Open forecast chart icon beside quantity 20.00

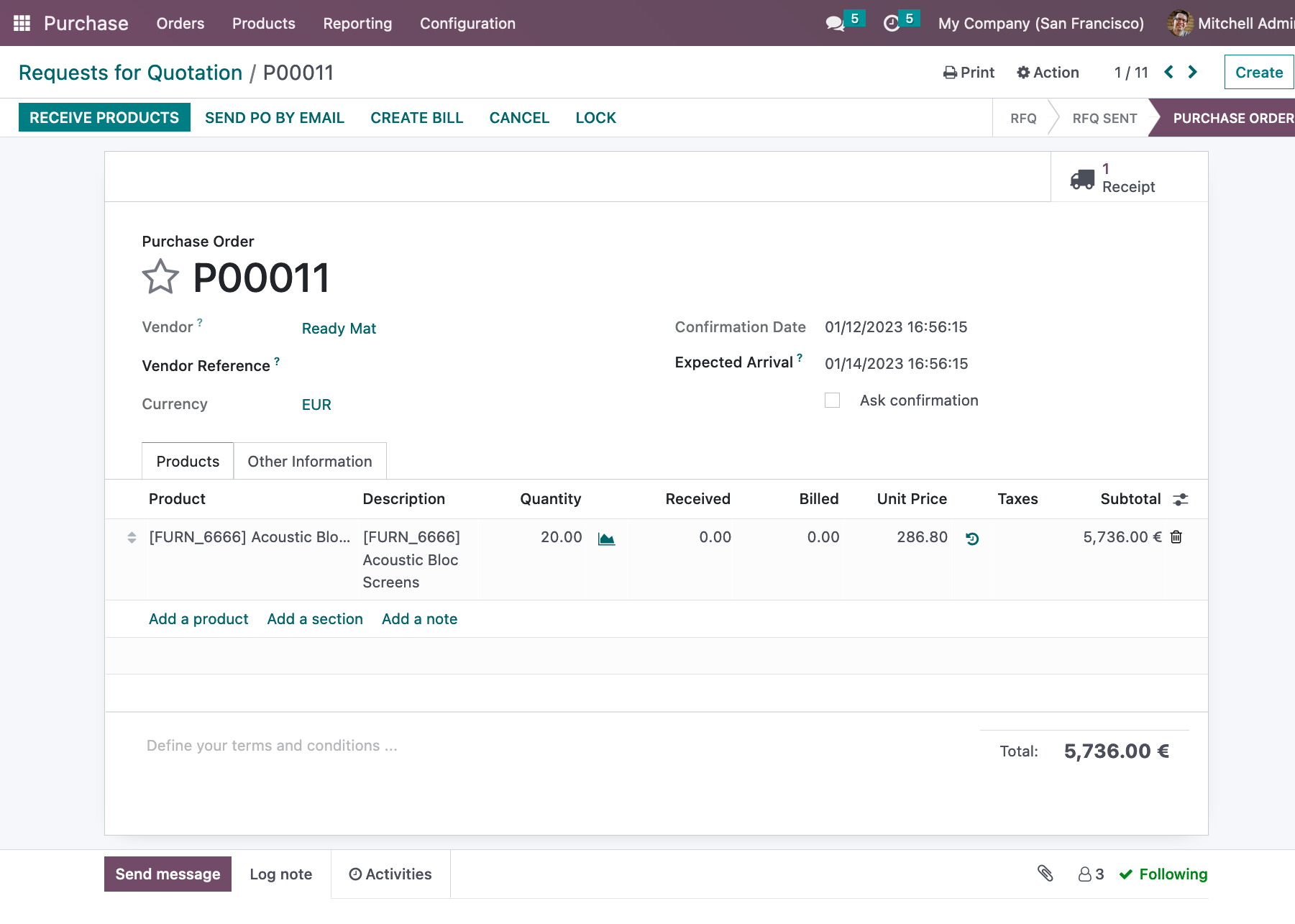click(x=606, y=539)
